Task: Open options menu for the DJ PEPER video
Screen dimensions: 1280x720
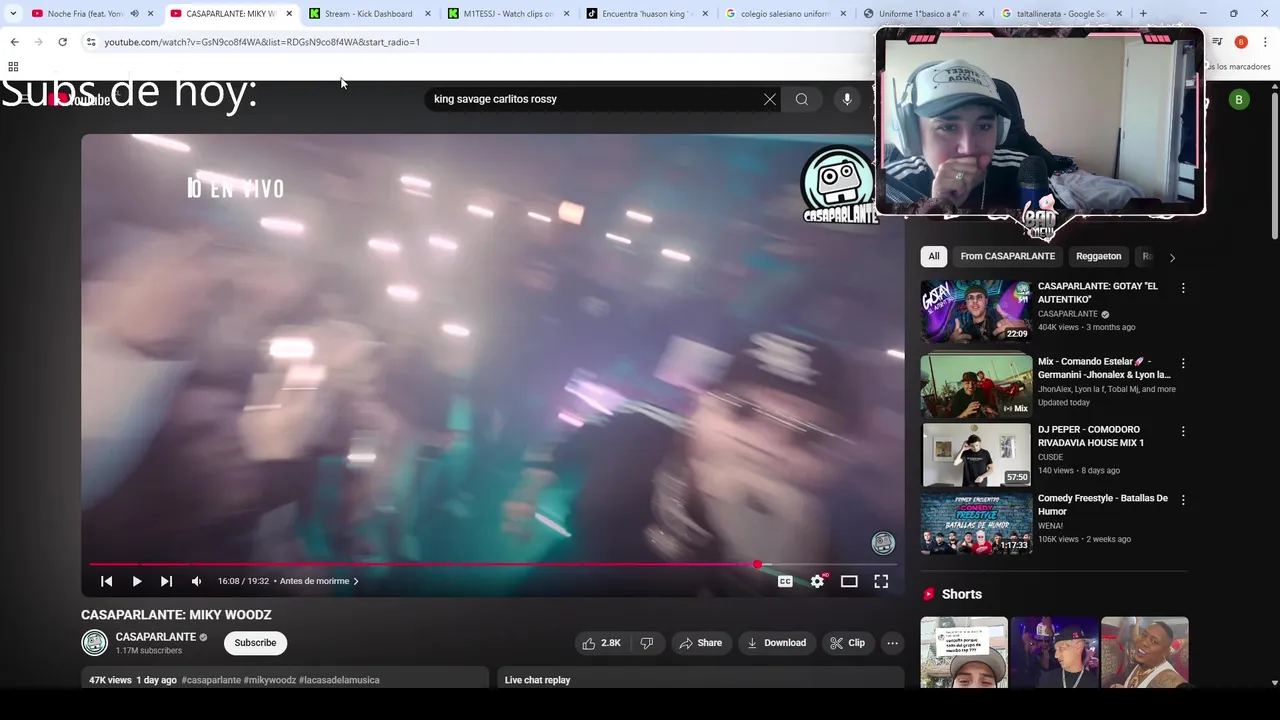Action: (x=1183, y=431)
